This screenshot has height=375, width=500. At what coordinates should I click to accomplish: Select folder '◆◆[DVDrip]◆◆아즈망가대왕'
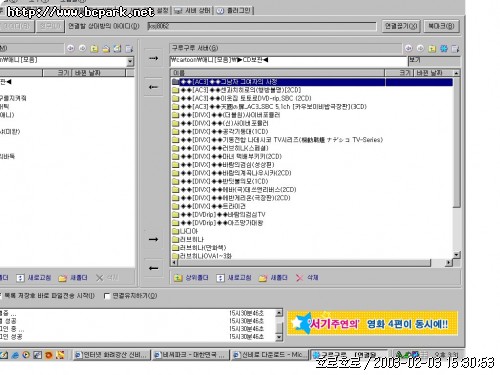click(x=218, y=223)
